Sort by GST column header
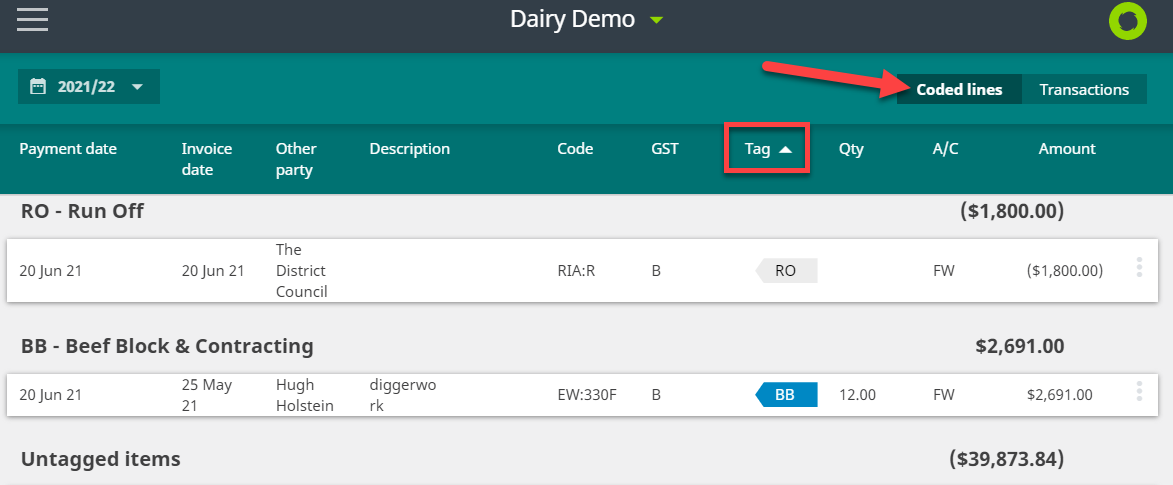Image resolution: width=1173 pixels, height=485 pixels. click(665, 149)
